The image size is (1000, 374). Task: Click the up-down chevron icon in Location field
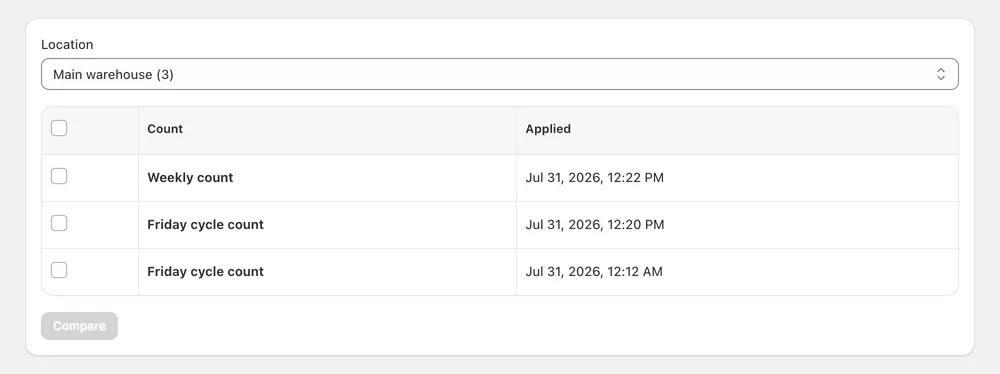(x=941, y=74)
